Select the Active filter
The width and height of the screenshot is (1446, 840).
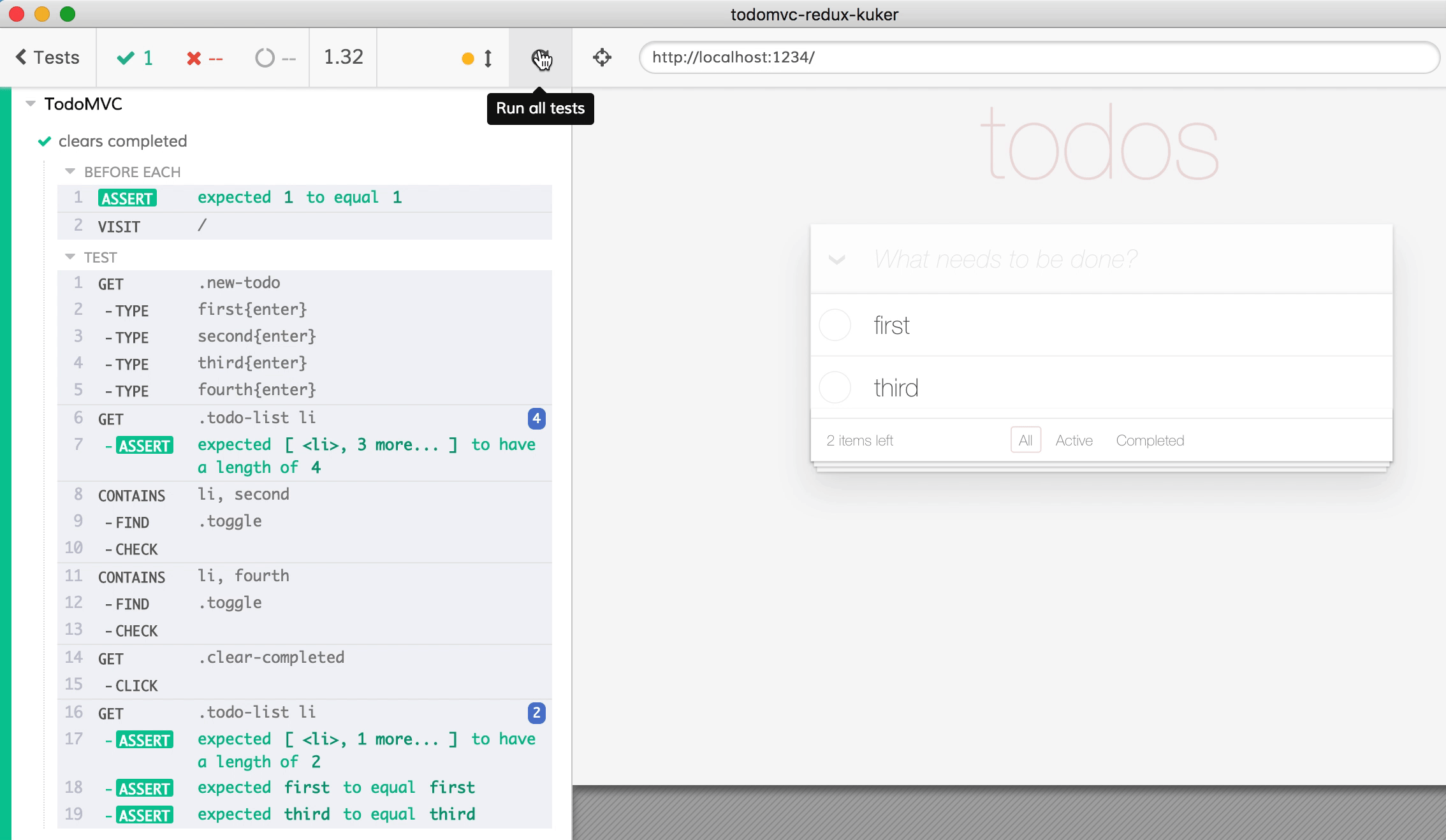[1074, 440]
